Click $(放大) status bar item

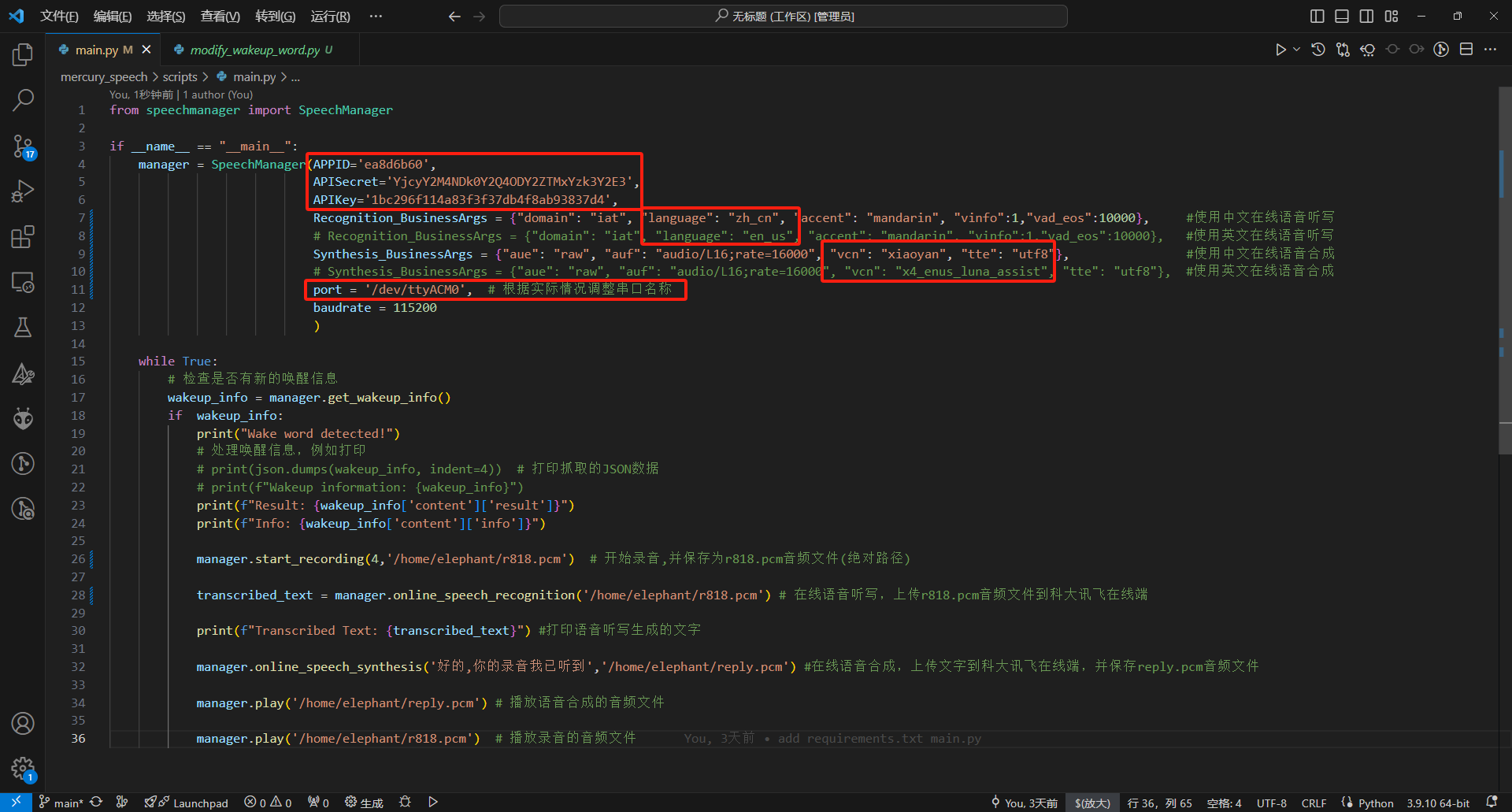(1092, 803)
